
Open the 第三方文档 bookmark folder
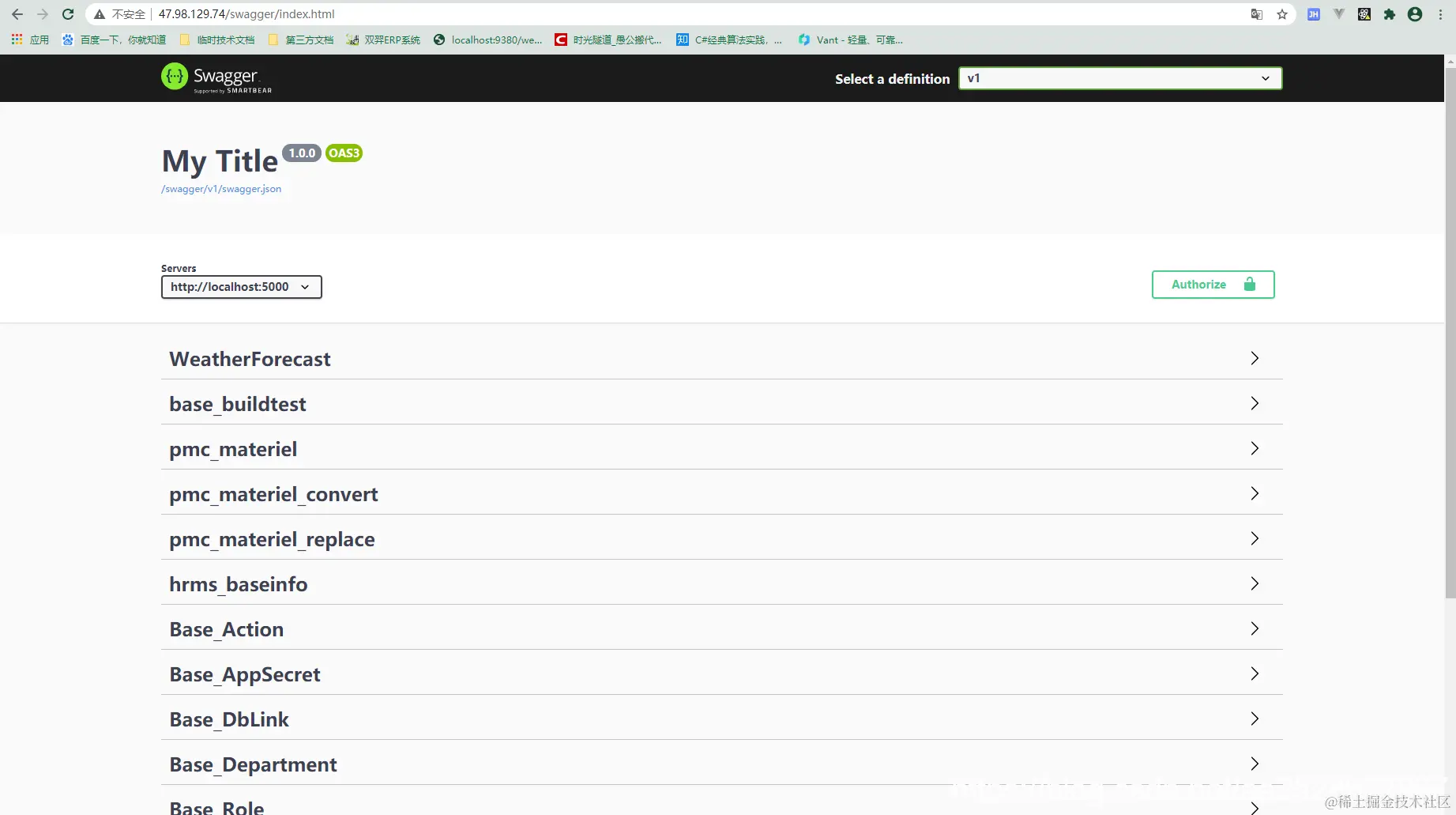[x=301, y=40]
